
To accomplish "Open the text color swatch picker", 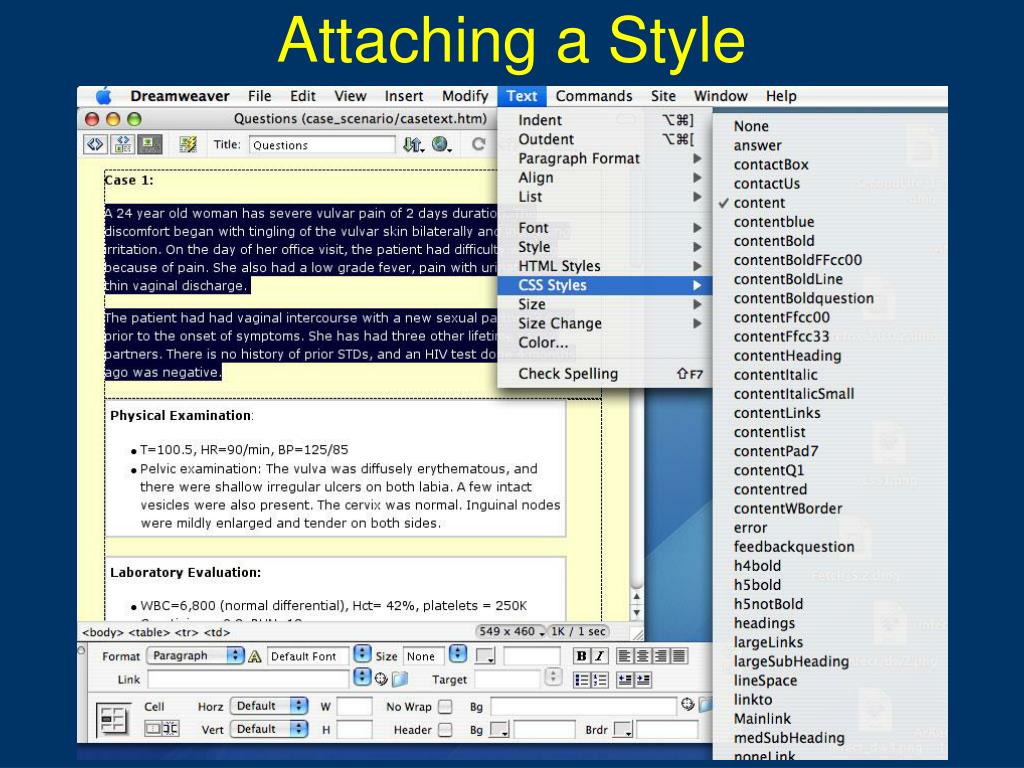I will pyautogui.click(x=485, y=656).
